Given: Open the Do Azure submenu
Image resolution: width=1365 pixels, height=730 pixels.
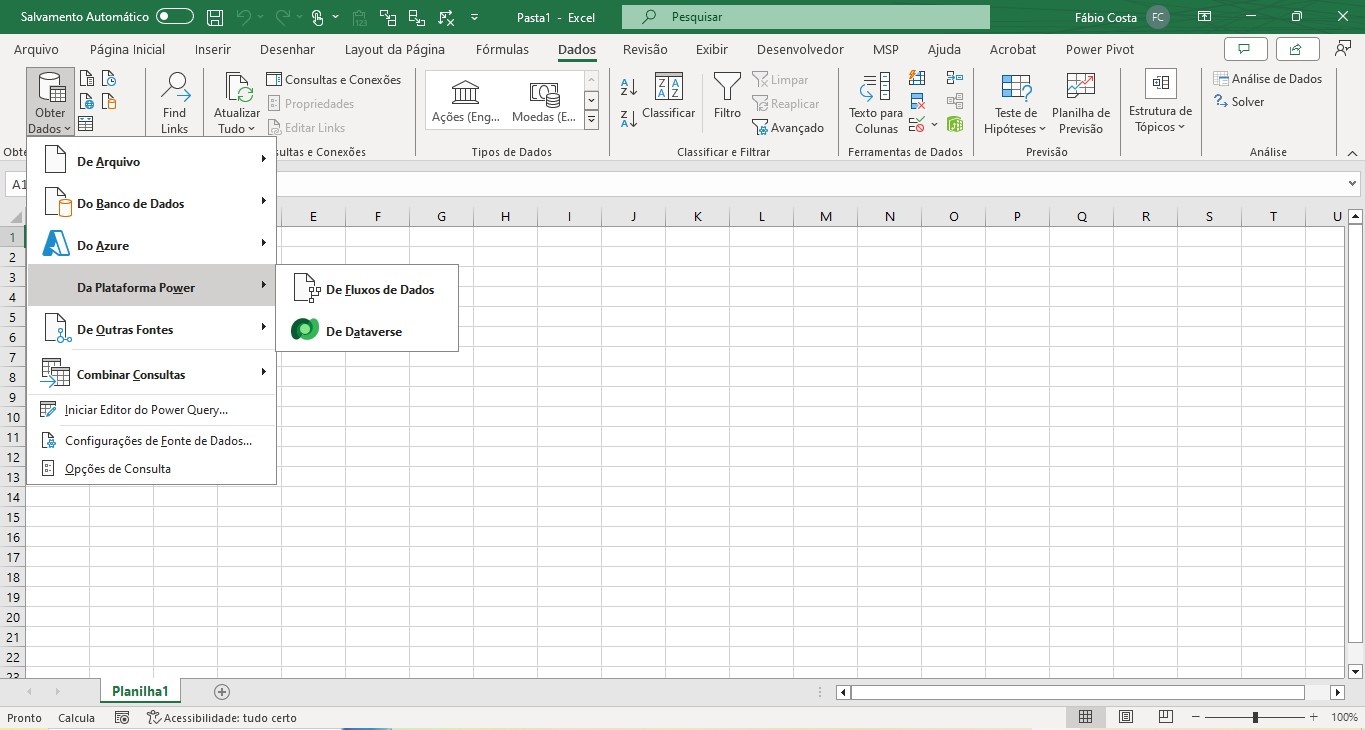Looking at the screenshot, I should 151,245.
